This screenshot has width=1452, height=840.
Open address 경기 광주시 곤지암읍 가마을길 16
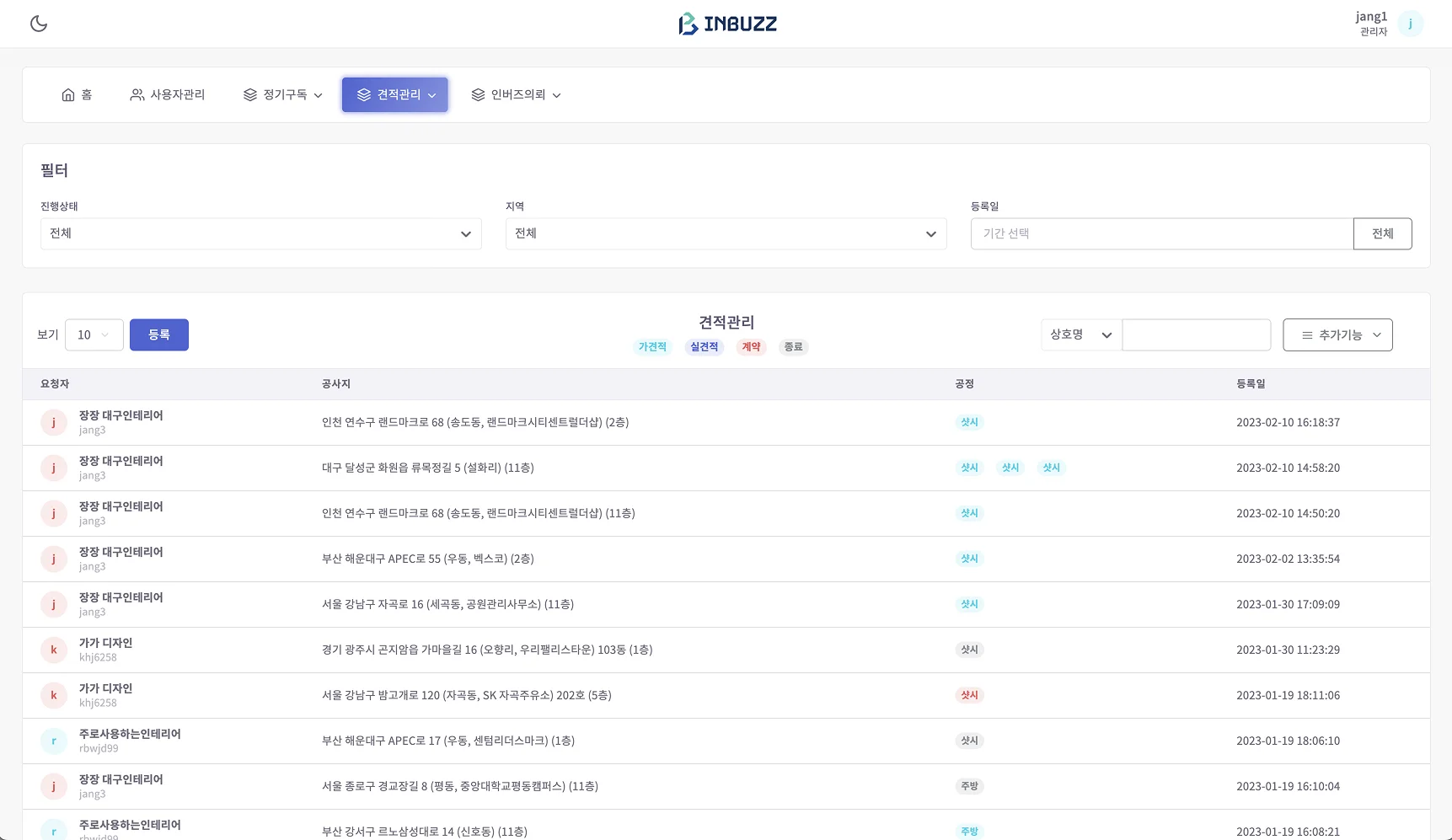(487, 650)
